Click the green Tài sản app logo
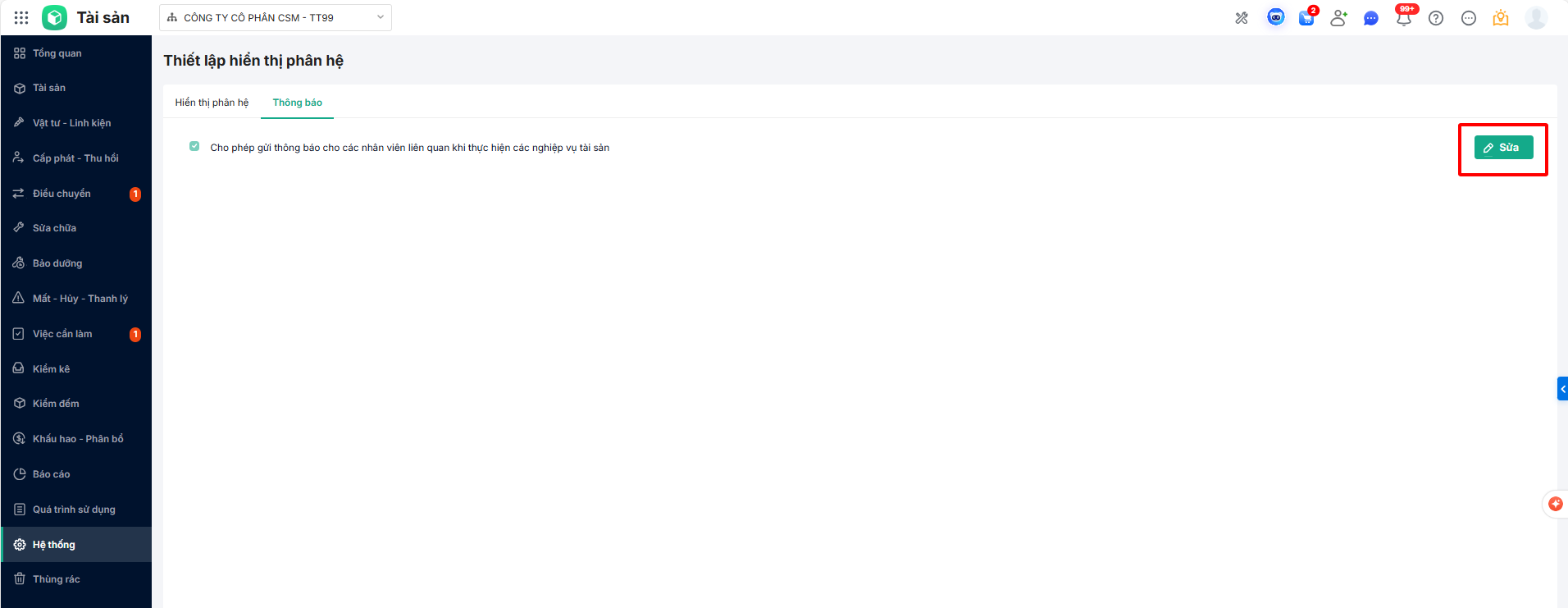This screenshot has width=1568, height=608. 54,17
